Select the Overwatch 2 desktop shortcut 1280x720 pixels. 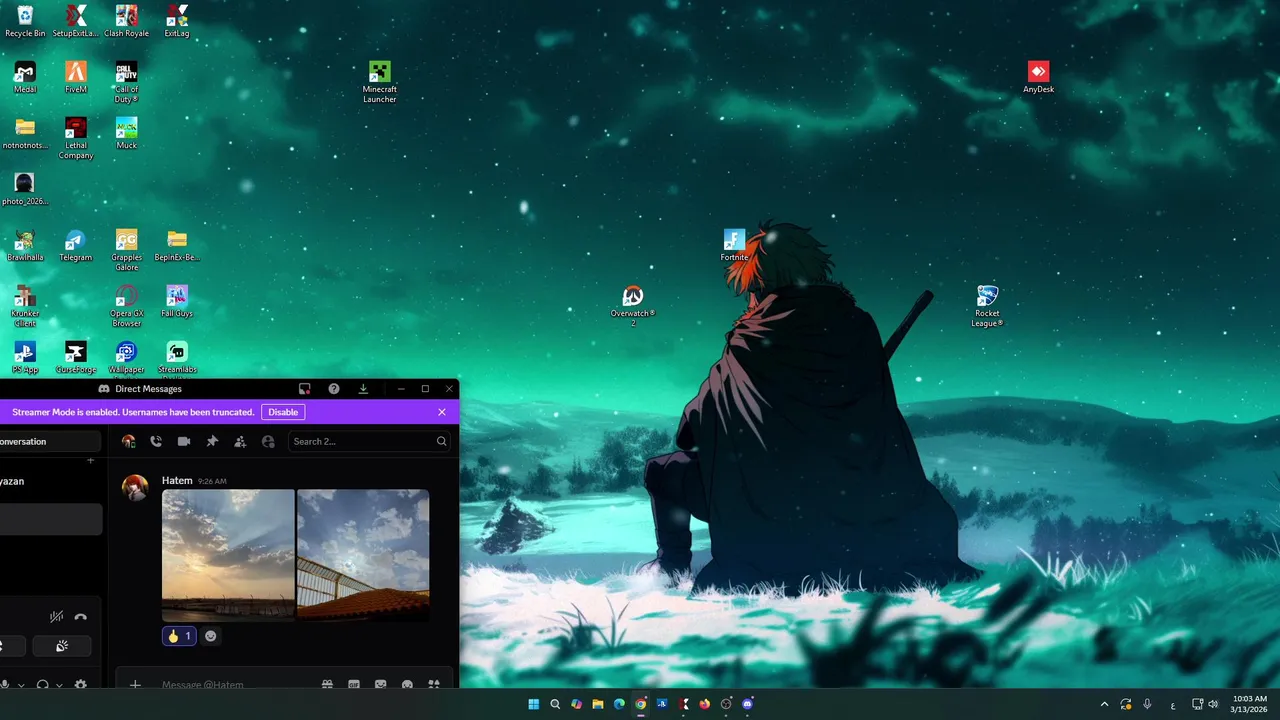pyautogui.click(x=632, y=306)
